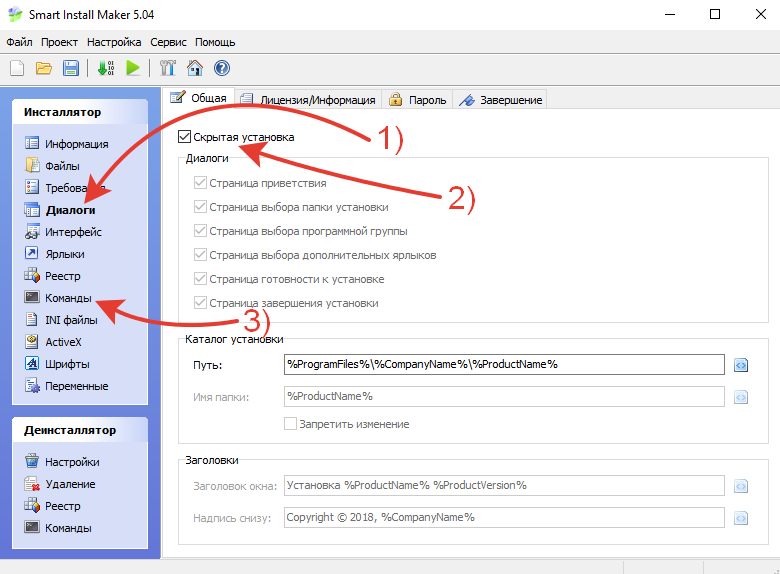Click the Smart Install Maker title icon
This screenshot has height=574, width=780.
[x=15, y=14]
